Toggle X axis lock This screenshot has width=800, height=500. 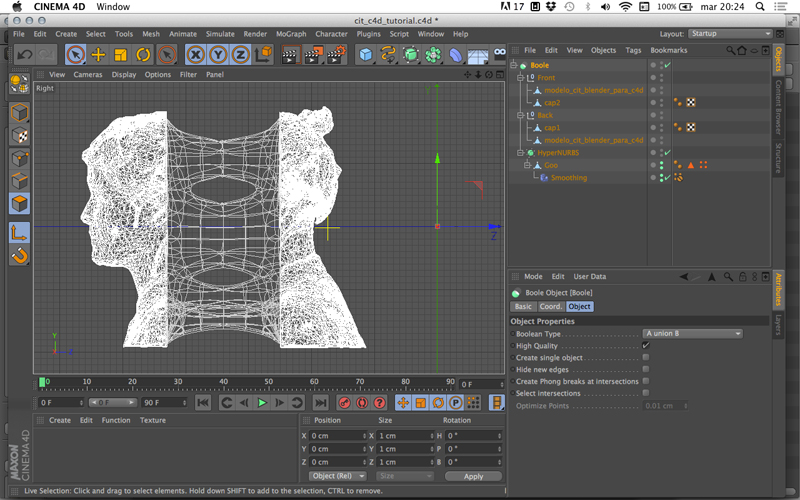coord(195,55)
